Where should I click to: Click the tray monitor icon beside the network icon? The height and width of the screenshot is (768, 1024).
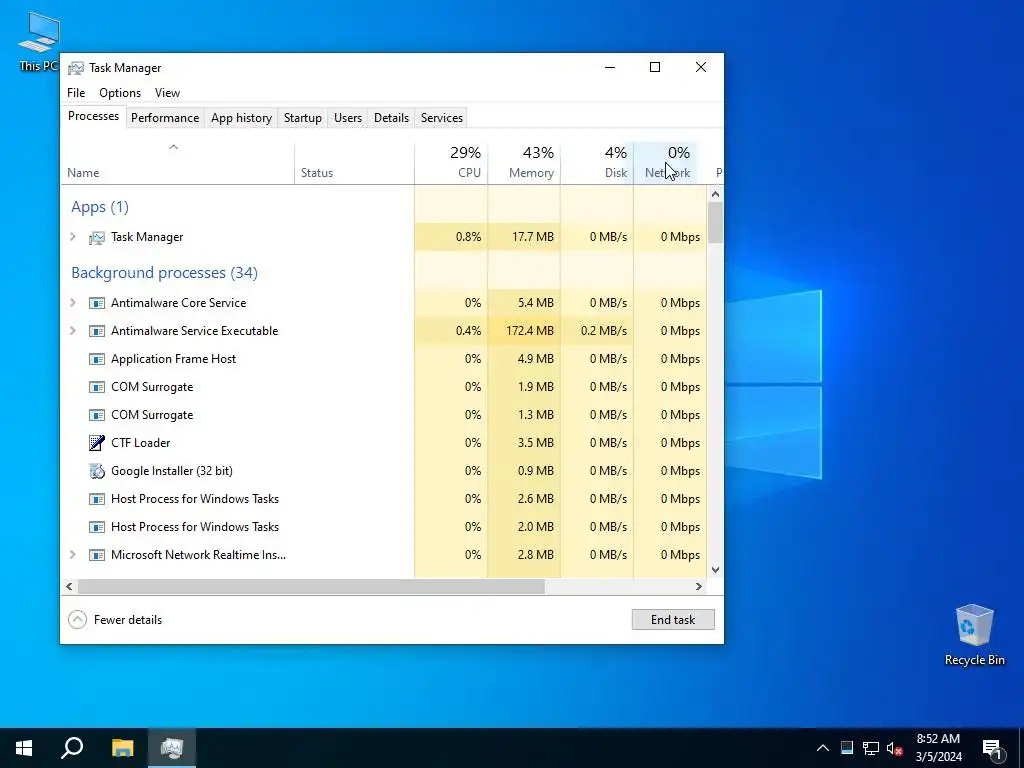coord(847,748)
